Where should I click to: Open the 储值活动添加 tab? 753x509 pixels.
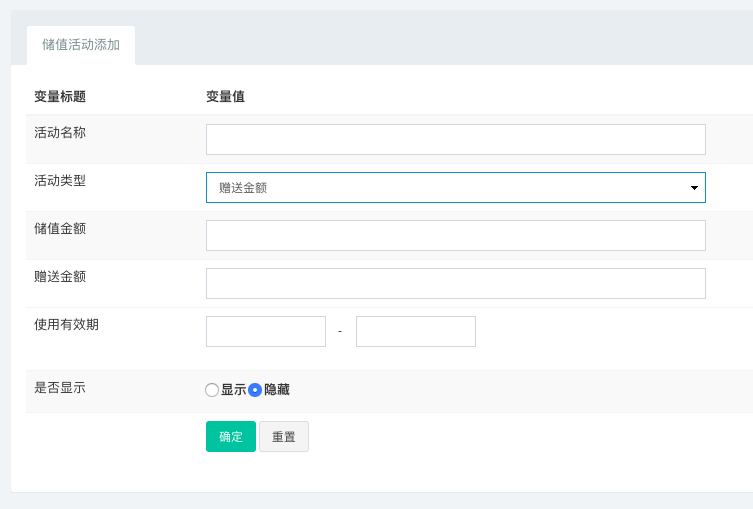tap(81, 45)
